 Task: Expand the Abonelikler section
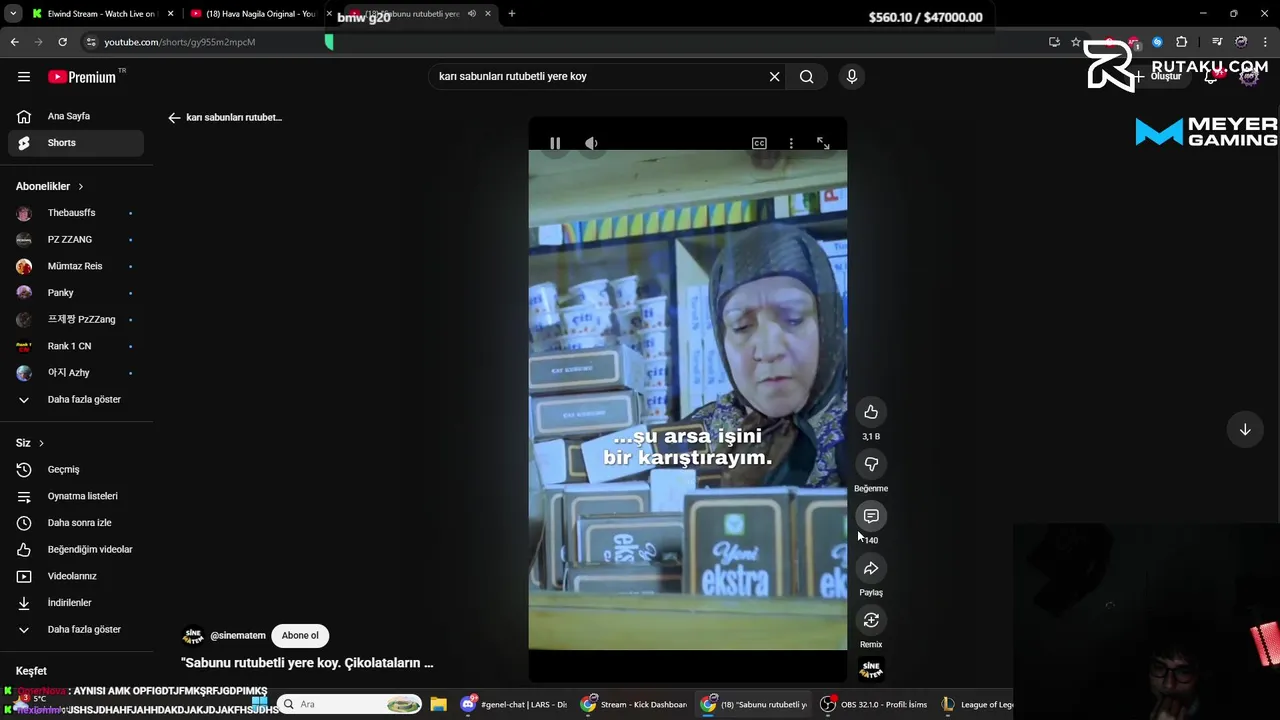tap(50, 186)
